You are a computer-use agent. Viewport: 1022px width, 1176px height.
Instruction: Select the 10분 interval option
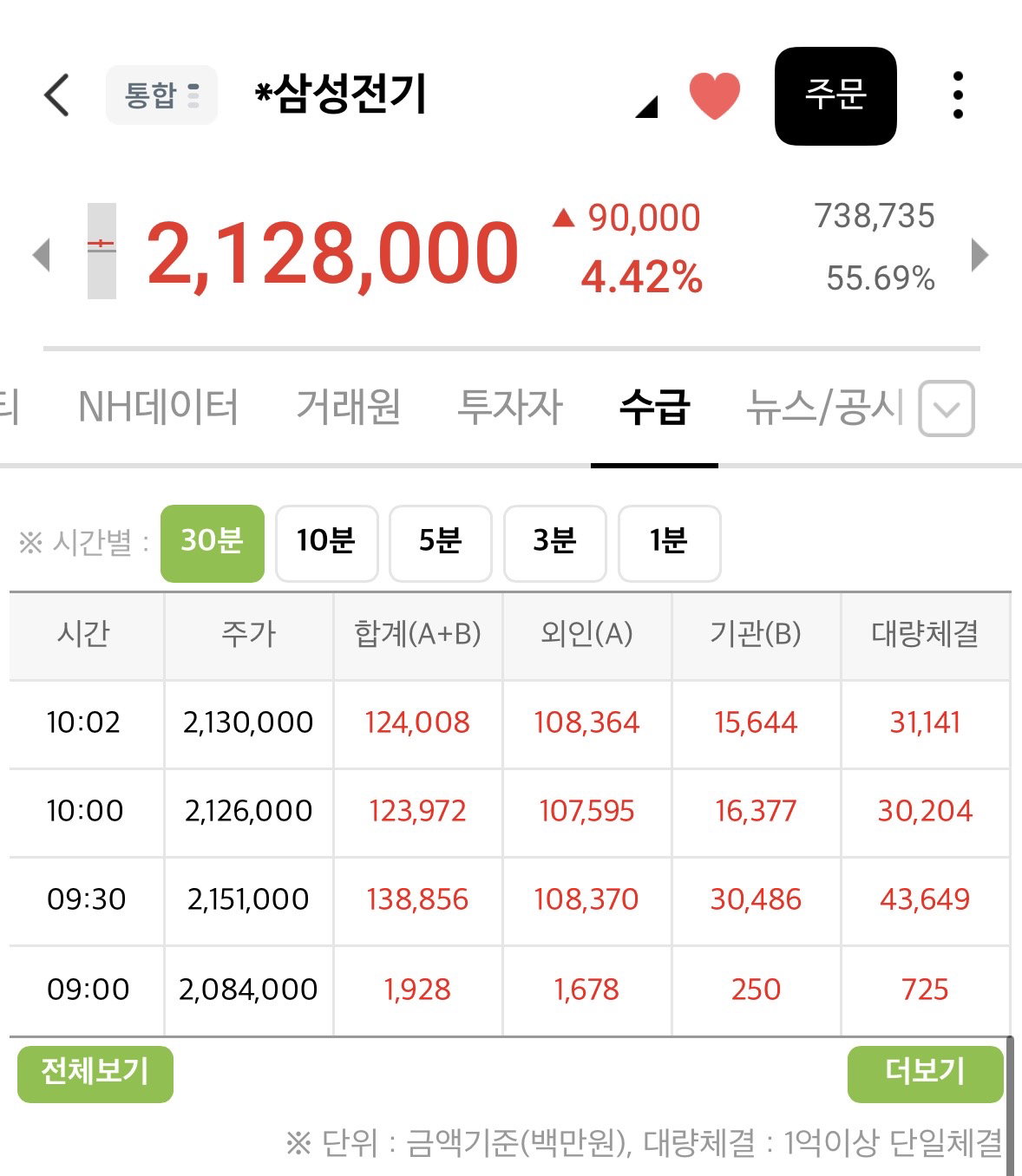(326, 543)
